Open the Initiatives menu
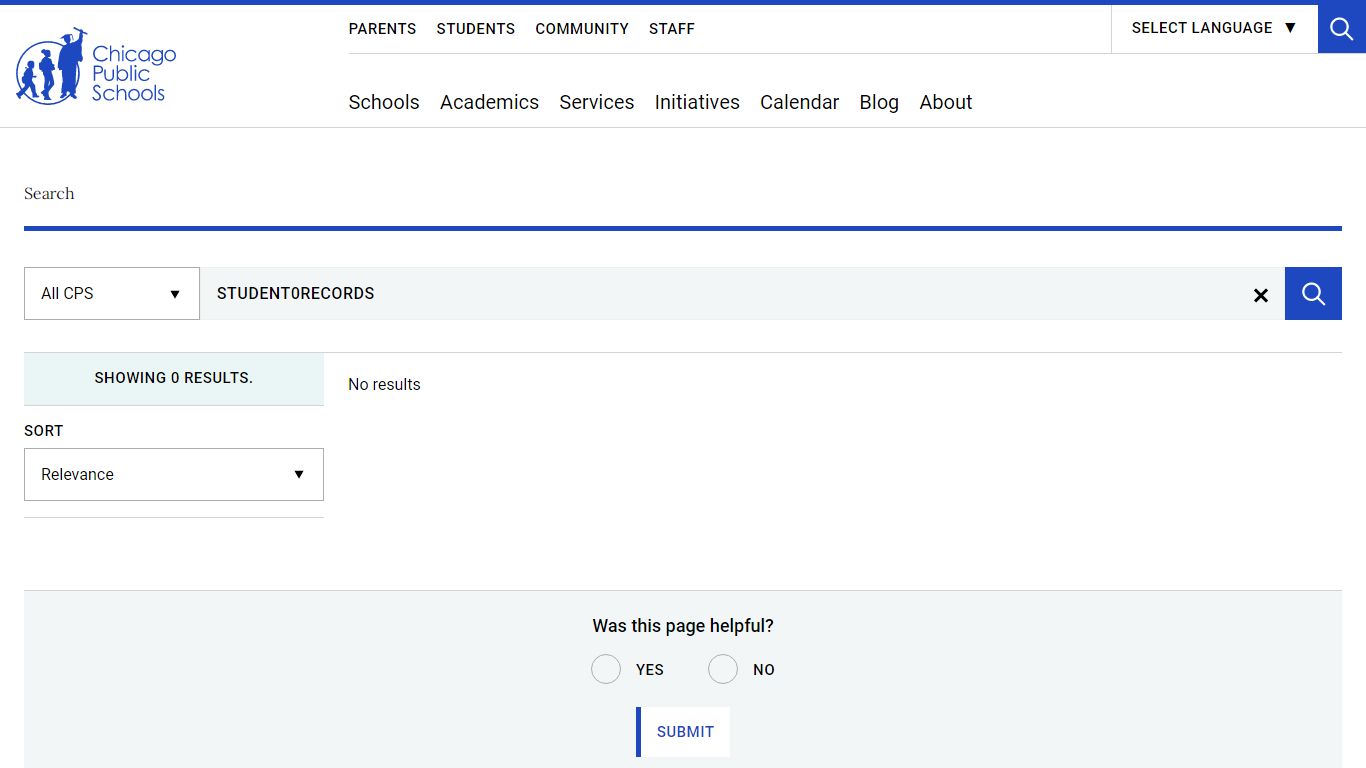This screenshot has width=1366, height=768. pos(697,102)
